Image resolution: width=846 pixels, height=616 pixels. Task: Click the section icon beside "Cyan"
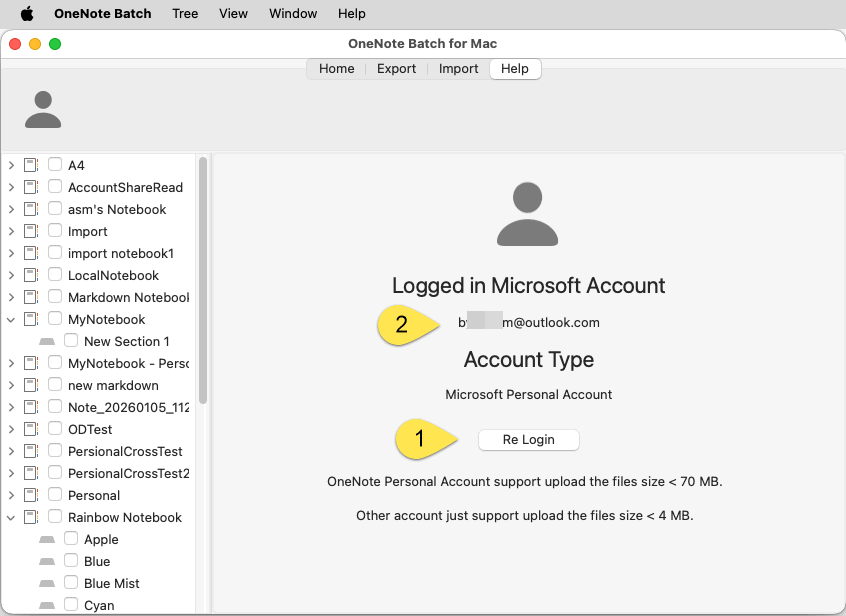46,604
